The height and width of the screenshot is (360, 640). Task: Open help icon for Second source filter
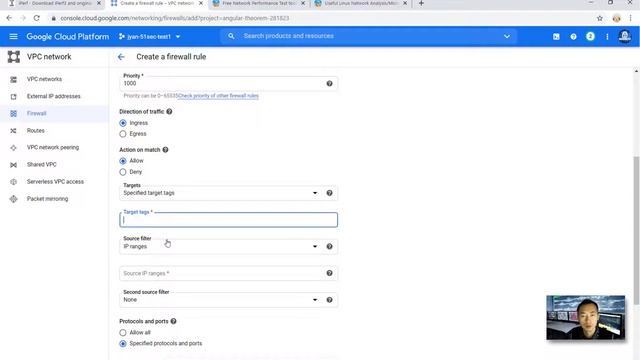(329, 300)
